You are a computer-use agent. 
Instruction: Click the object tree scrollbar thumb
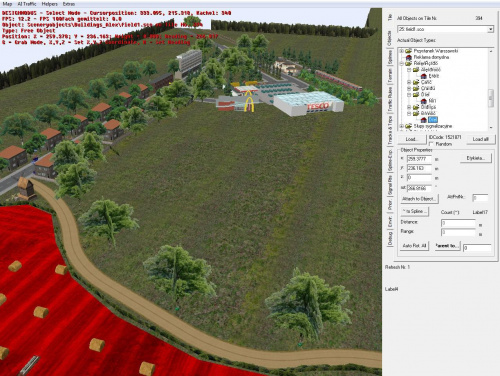tap(491, 98)
